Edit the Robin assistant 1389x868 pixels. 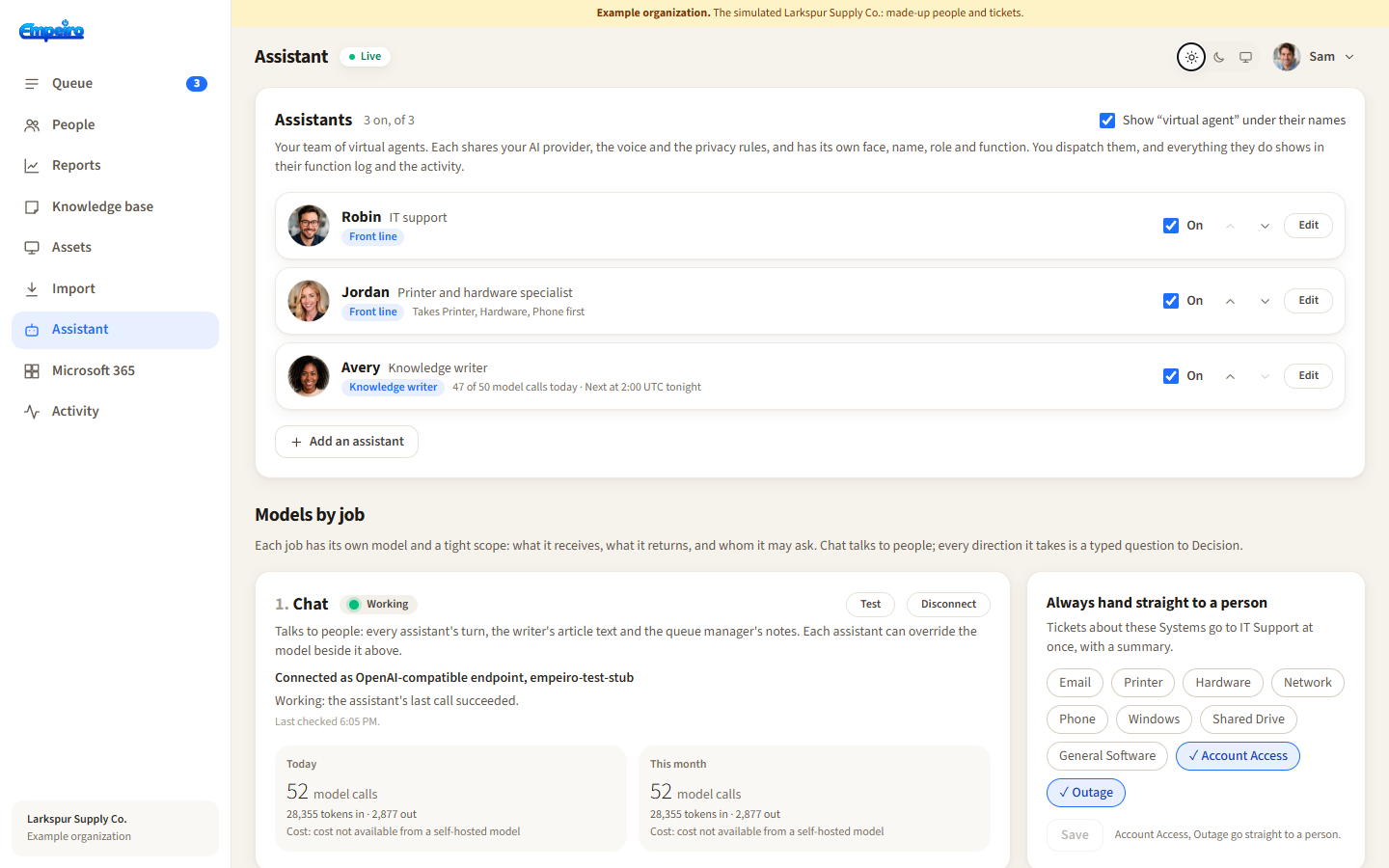click(1308, 226)
